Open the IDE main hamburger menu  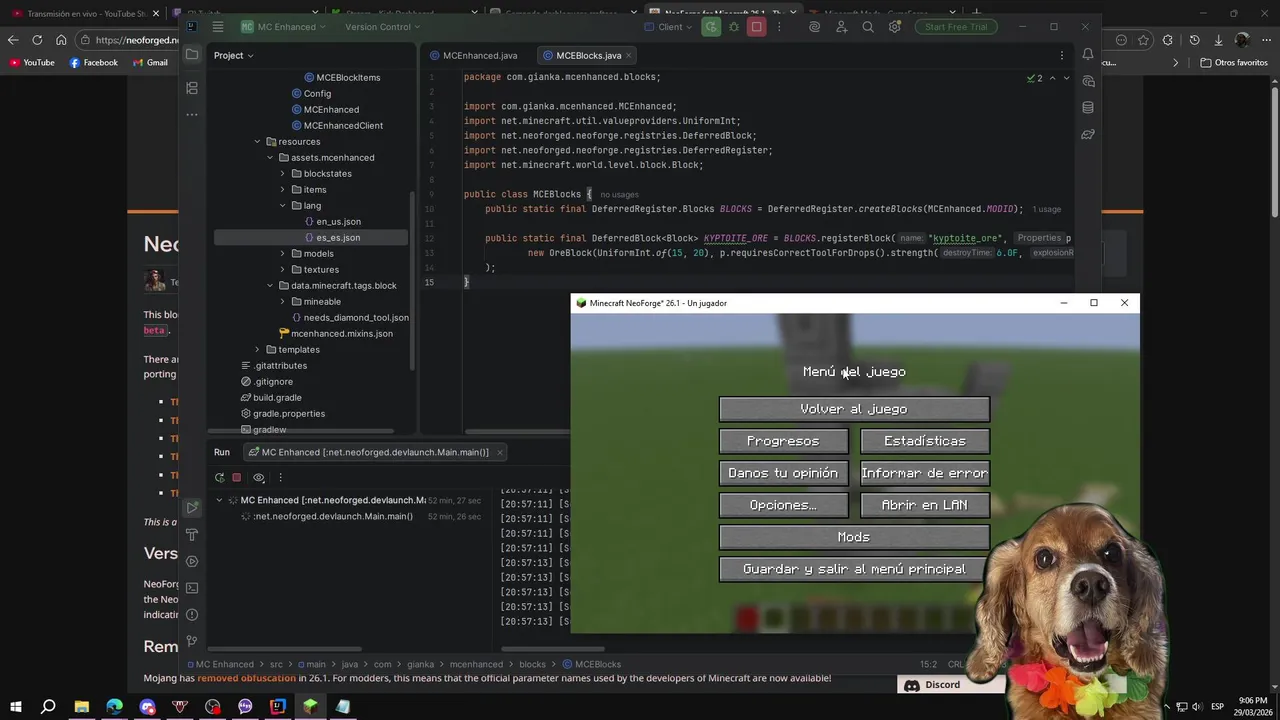pos(218,27)
